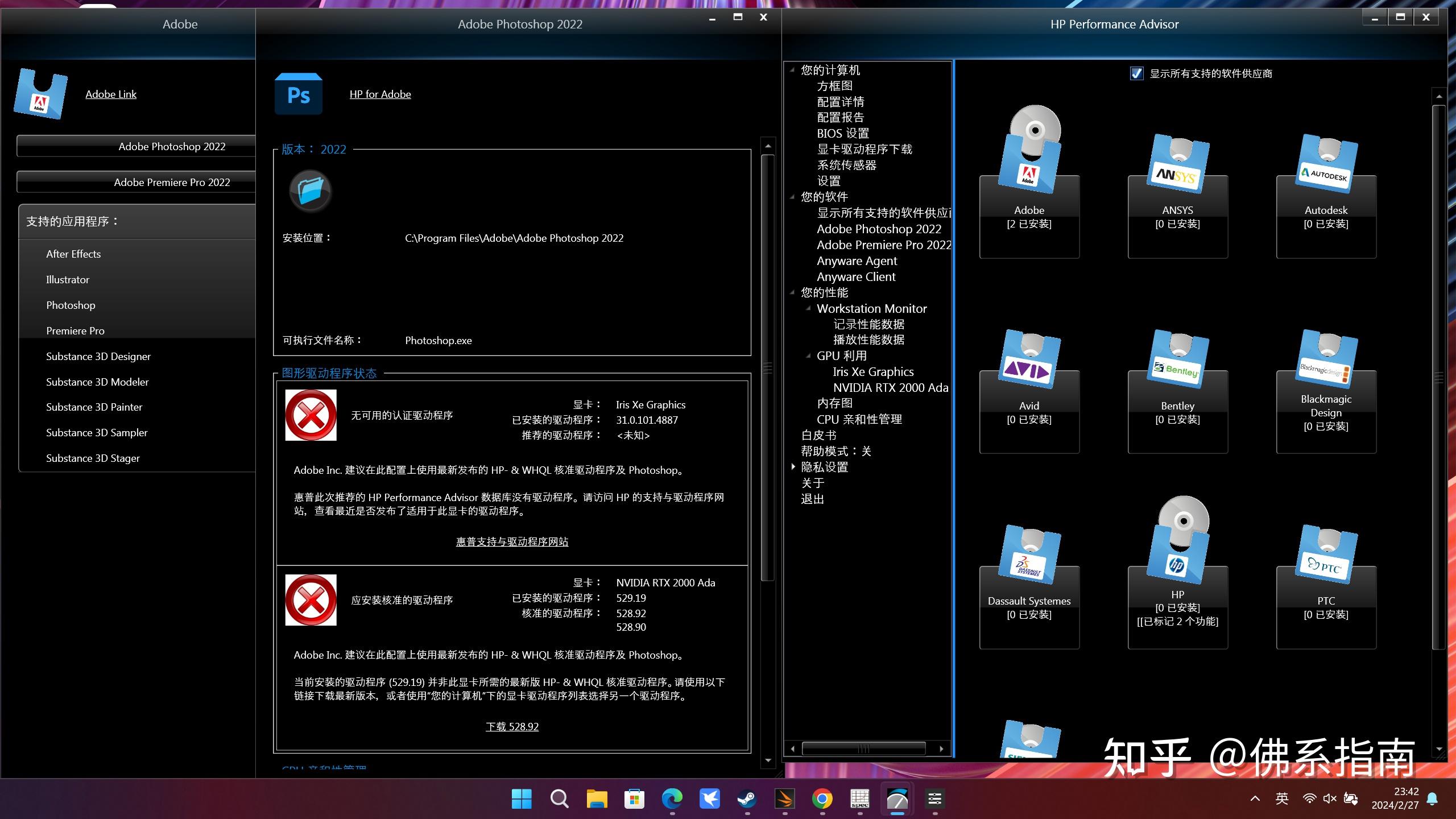Click the Photoshop panel vertical scrollbar
Viewport: 1456px width, 819px height.
pos(768,367)
